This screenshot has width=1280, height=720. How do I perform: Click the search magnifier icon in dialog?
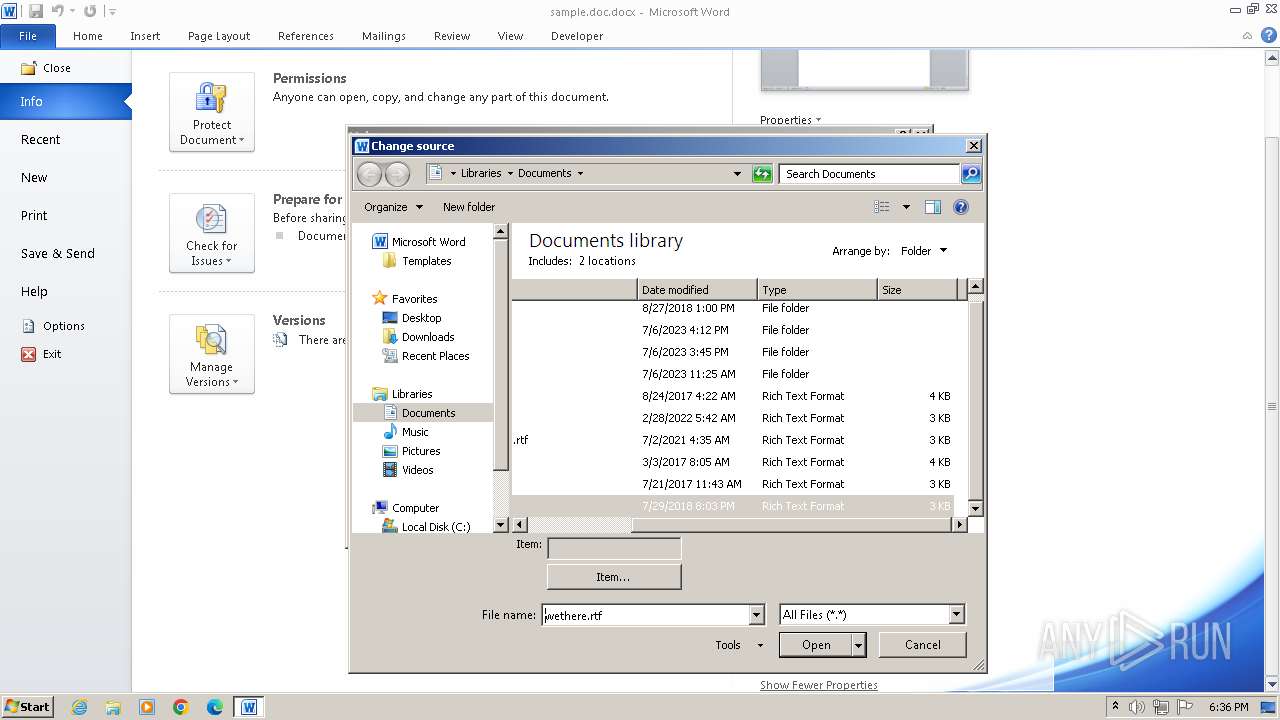[x=970, y=174]
